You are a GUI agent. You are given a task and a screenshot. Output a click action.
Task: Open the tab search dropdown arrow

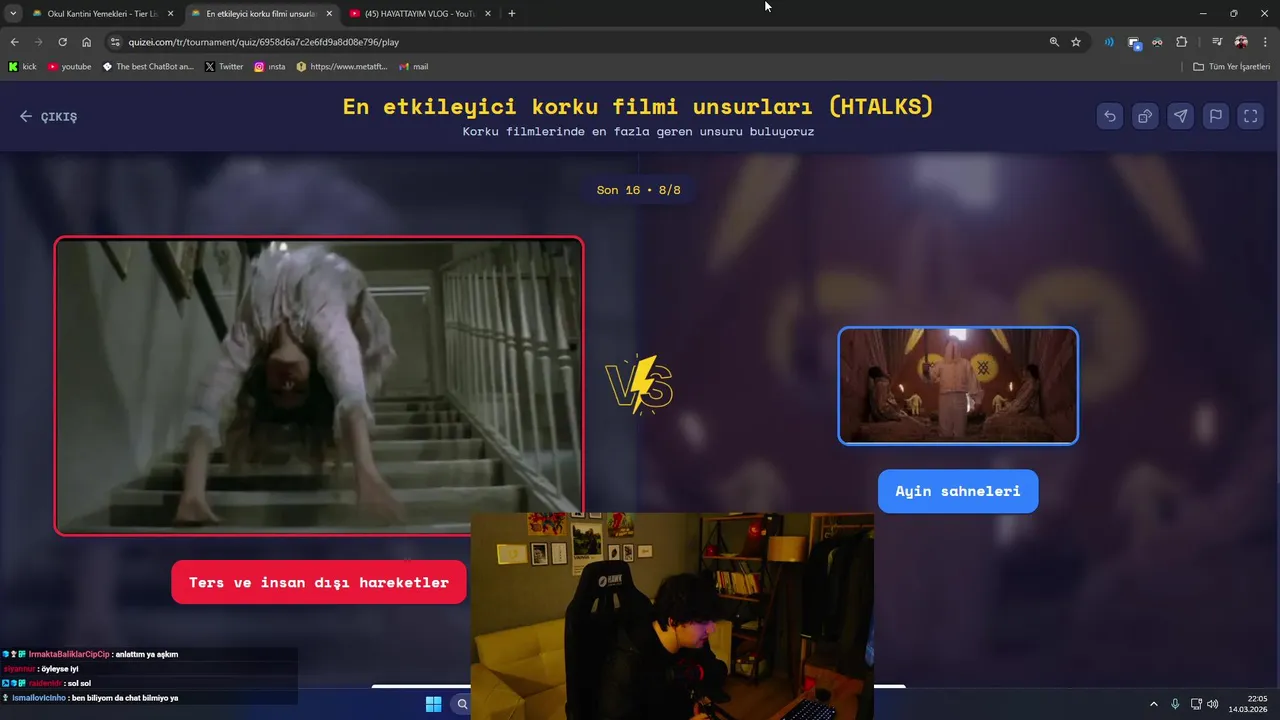click(13, 14)
